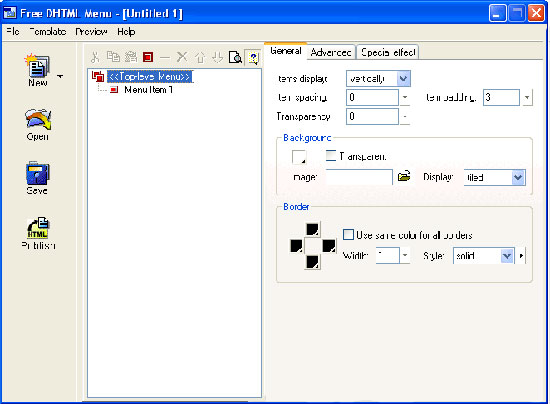This screenshot has height=404, width=550.
Task: Toggle the Transparent background checkbox
Action: (x=330, y=156)
